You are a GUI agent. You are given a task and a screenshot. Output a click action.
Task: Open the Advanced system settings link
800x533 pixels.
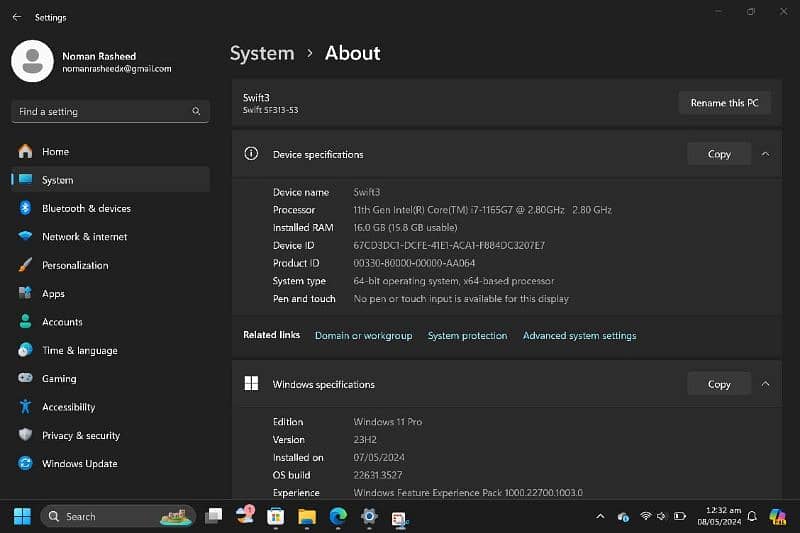pyautogui.click(x=579, y=336)
